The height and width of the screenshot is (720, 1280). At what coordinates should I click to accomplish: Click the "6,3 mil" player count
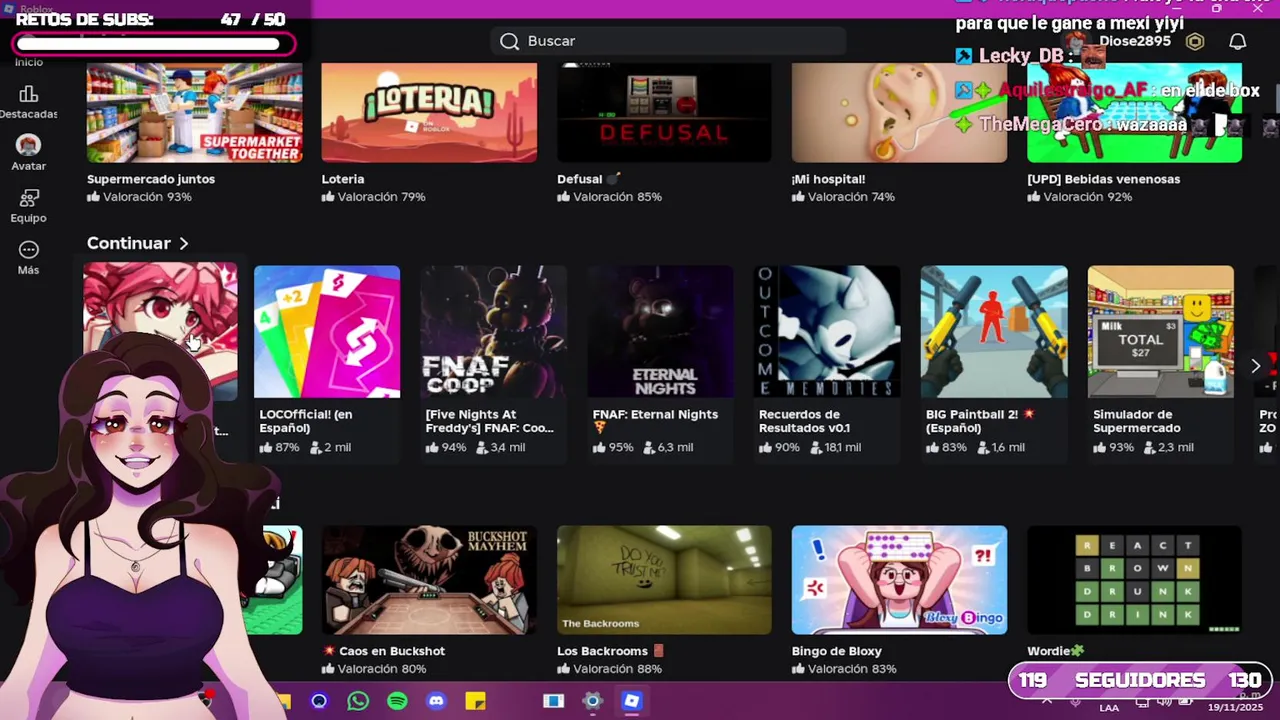click(668, 447)
